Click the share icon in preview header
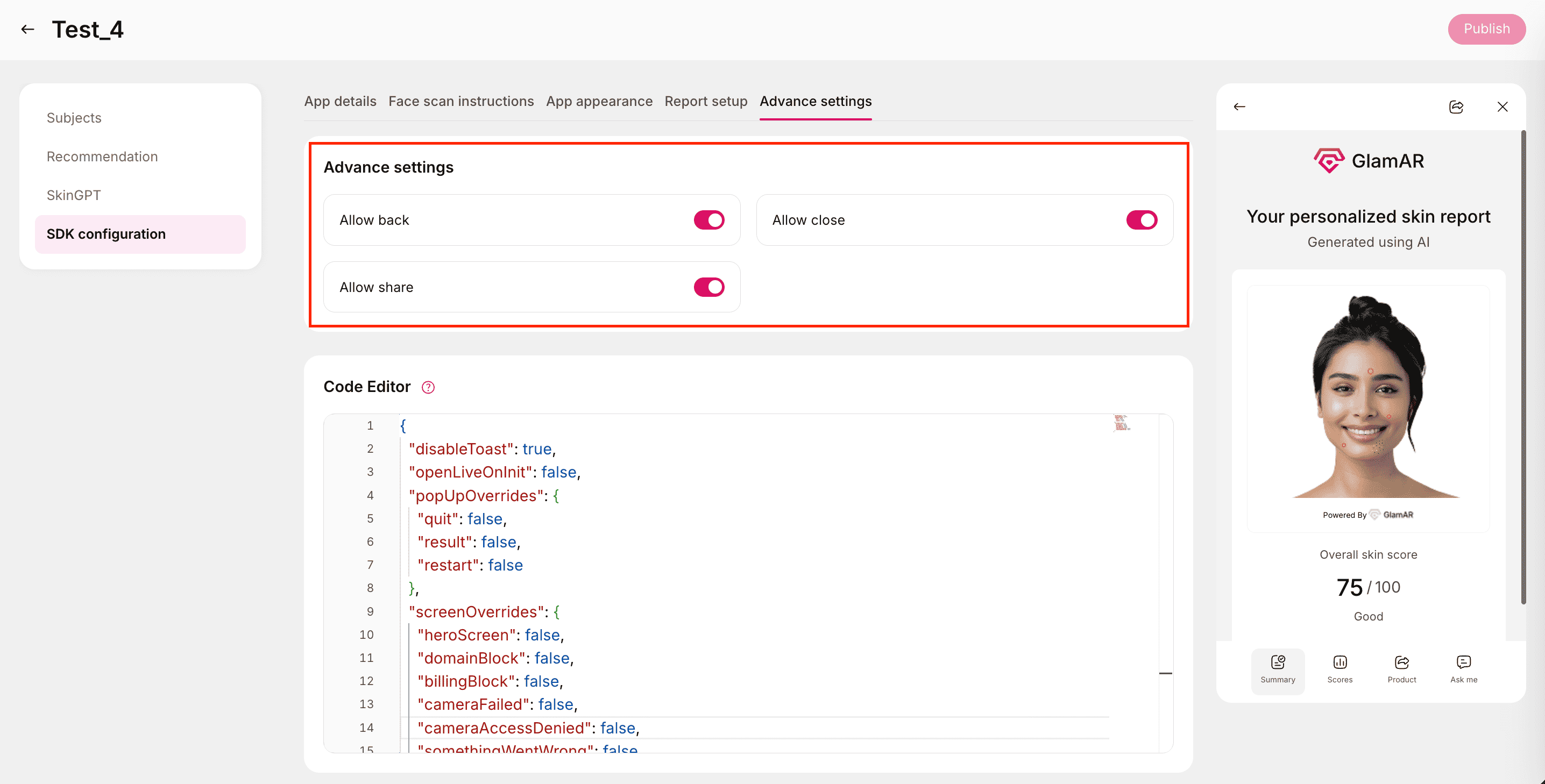The width and height of the screenshot is (1545, 784). click(1456, 106)
